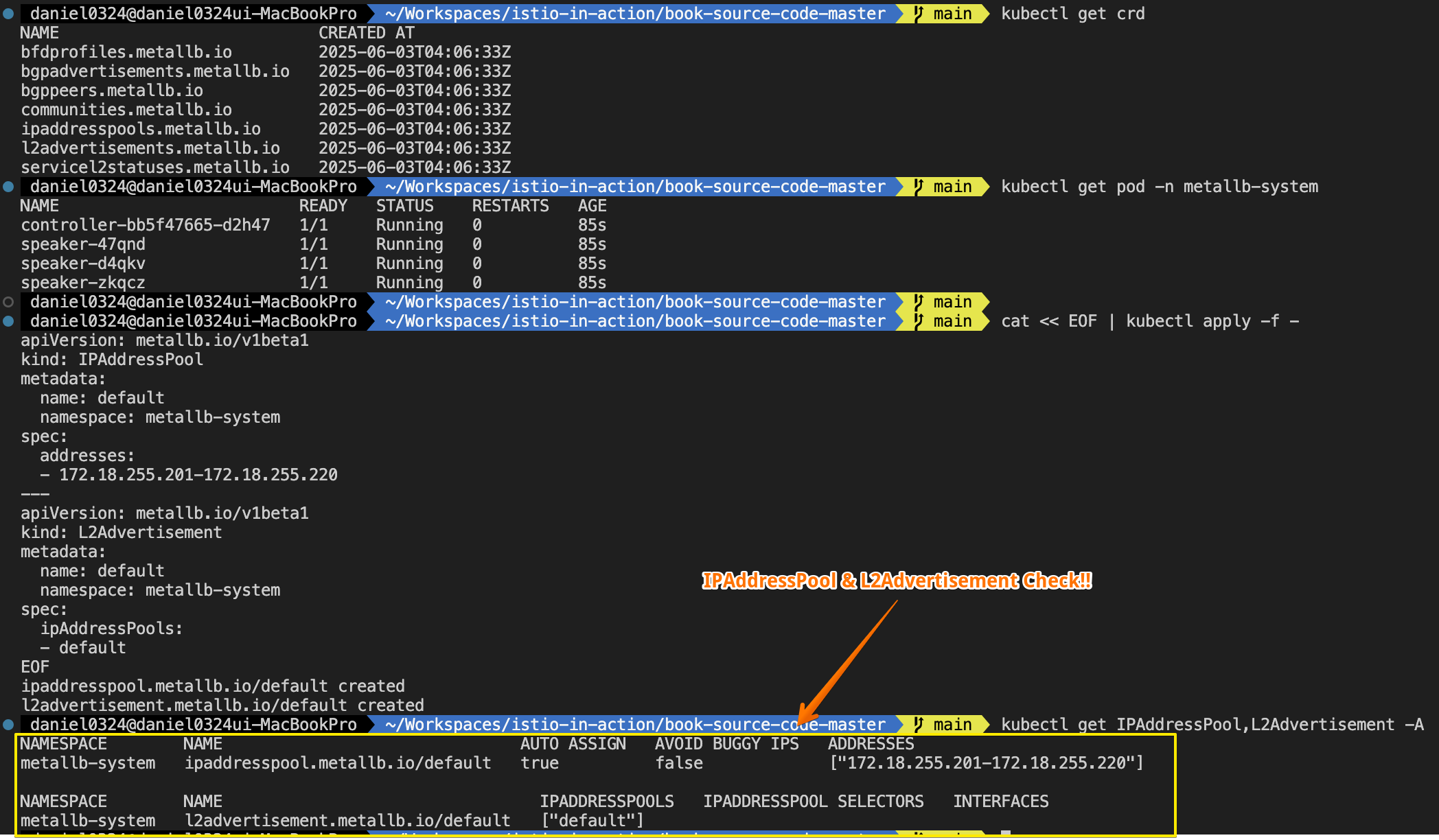Click git branch icon on "cat << EOF" line
The image size is (1439, 840).
919,321
